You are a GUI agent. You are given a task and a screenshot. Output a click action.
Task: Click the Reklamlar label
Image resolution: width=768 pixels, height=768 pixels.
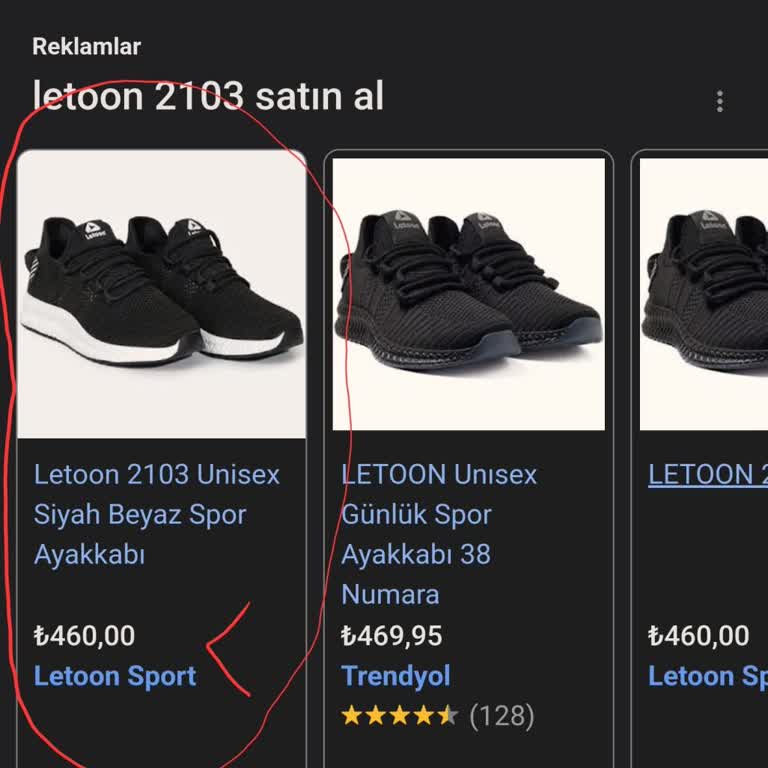(x=86, y=46)
